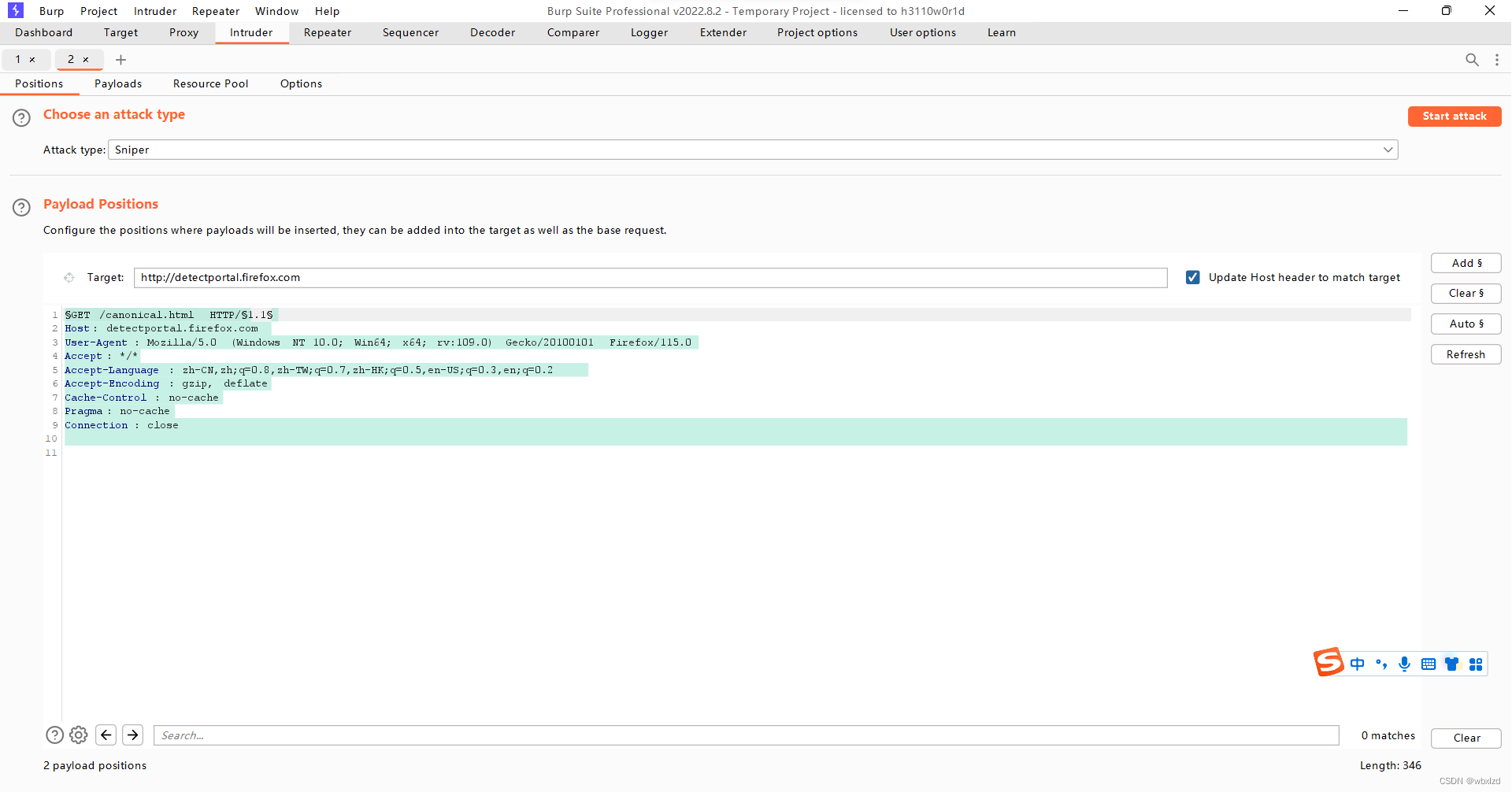
Task: Click the Burp Suite logo icon
Action: point(16,10)
